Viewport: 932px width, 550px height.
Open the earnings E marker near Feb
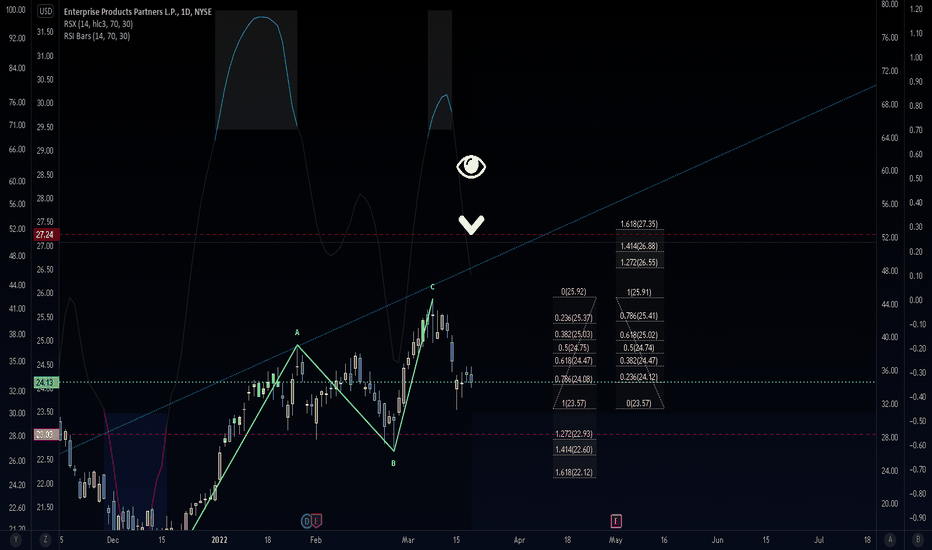click(x=317, y=521)
